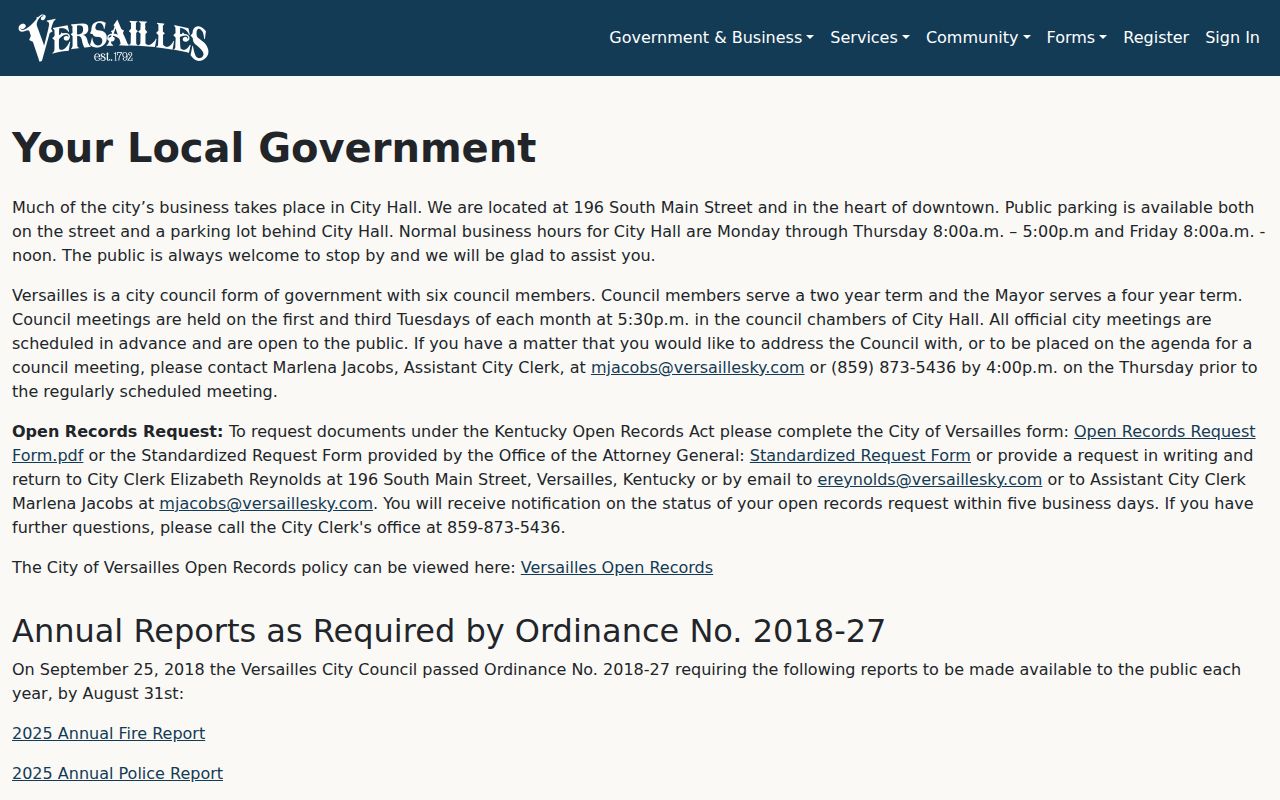1280x800 pixels.
Task: Click the Annual Reports Ordinance No. 2018-27 heading
Action: click(x=449, y=631)
